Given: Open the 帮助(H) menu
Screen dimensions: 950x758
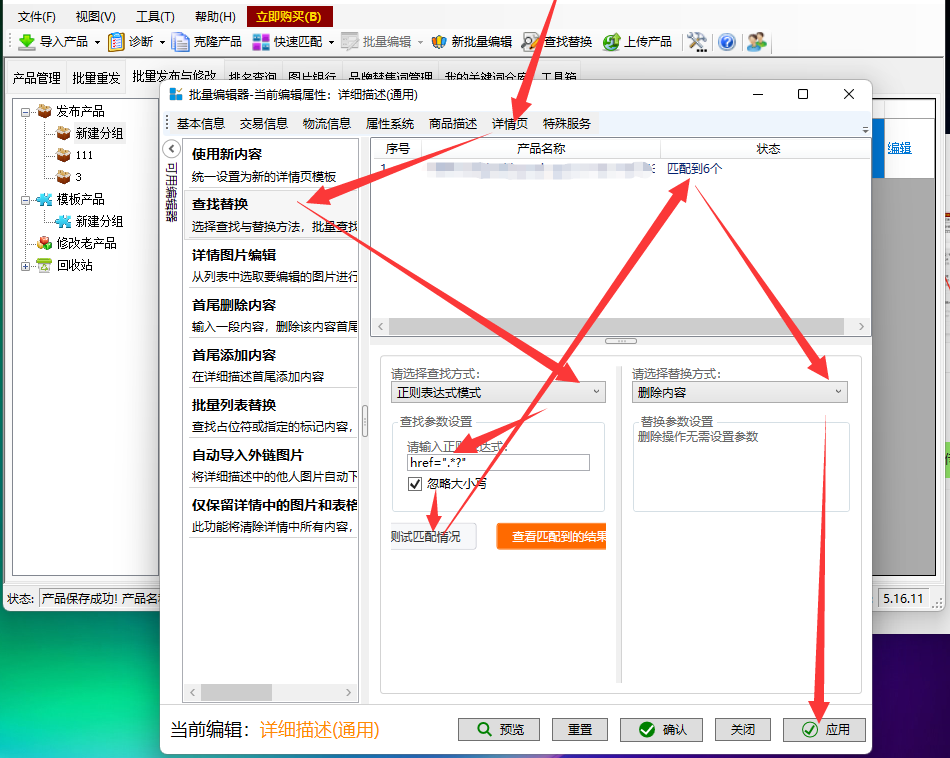Looking at the screenshot, I should point(215,16).
